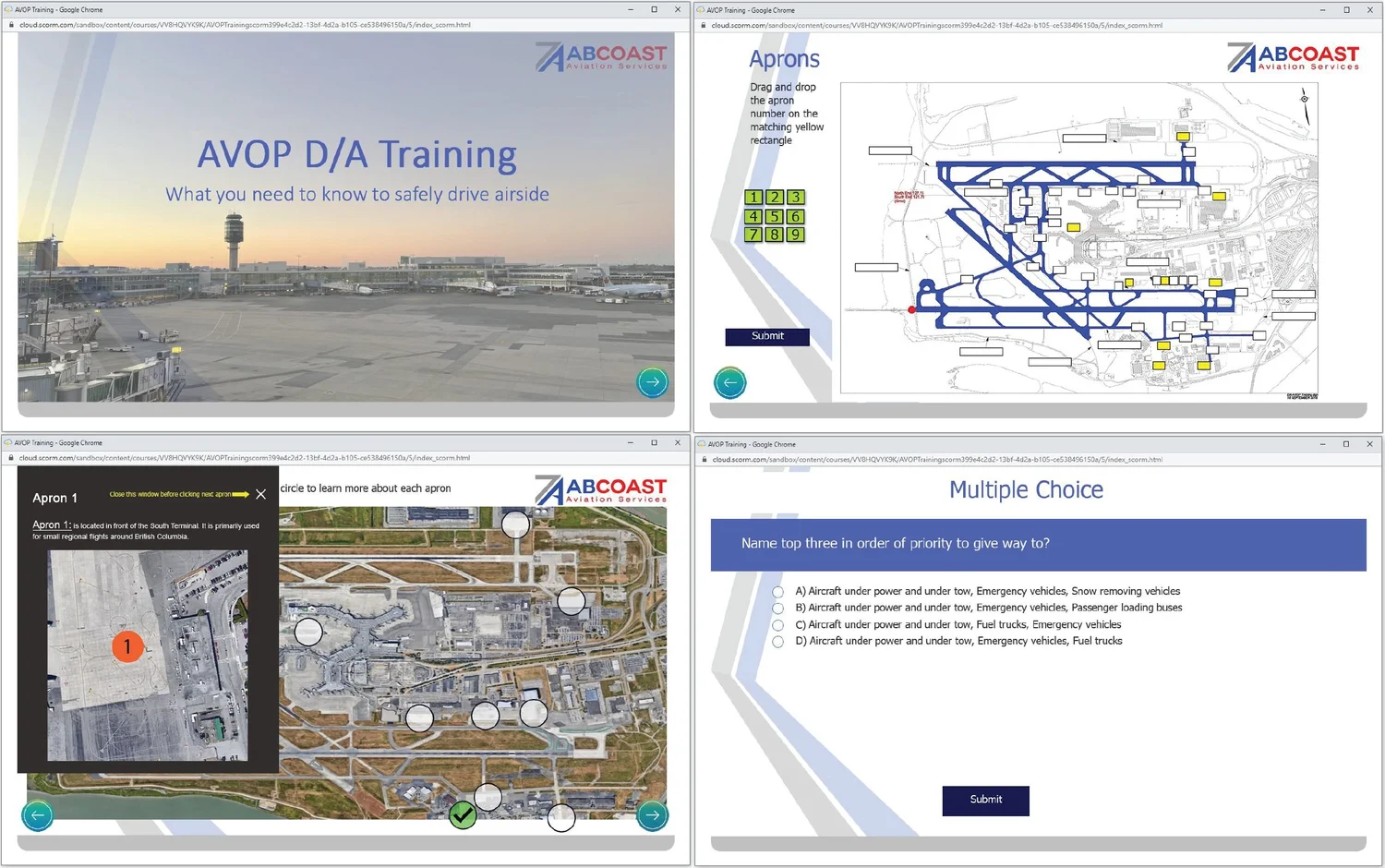Submit the multiple choice answer
Viewport: 1385px width, 868px height.
coord(985,801)
